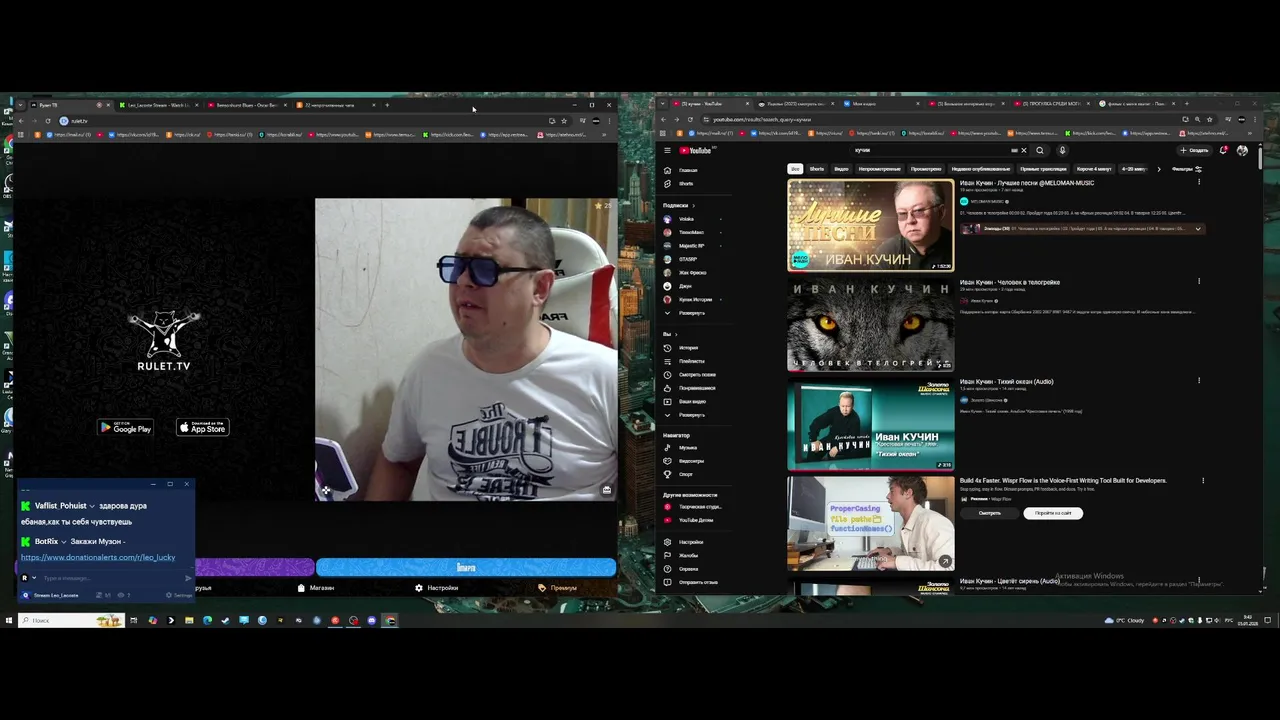Open История in YouTube sidebar
1280x720 pixels.
click(x=690, y=348)
